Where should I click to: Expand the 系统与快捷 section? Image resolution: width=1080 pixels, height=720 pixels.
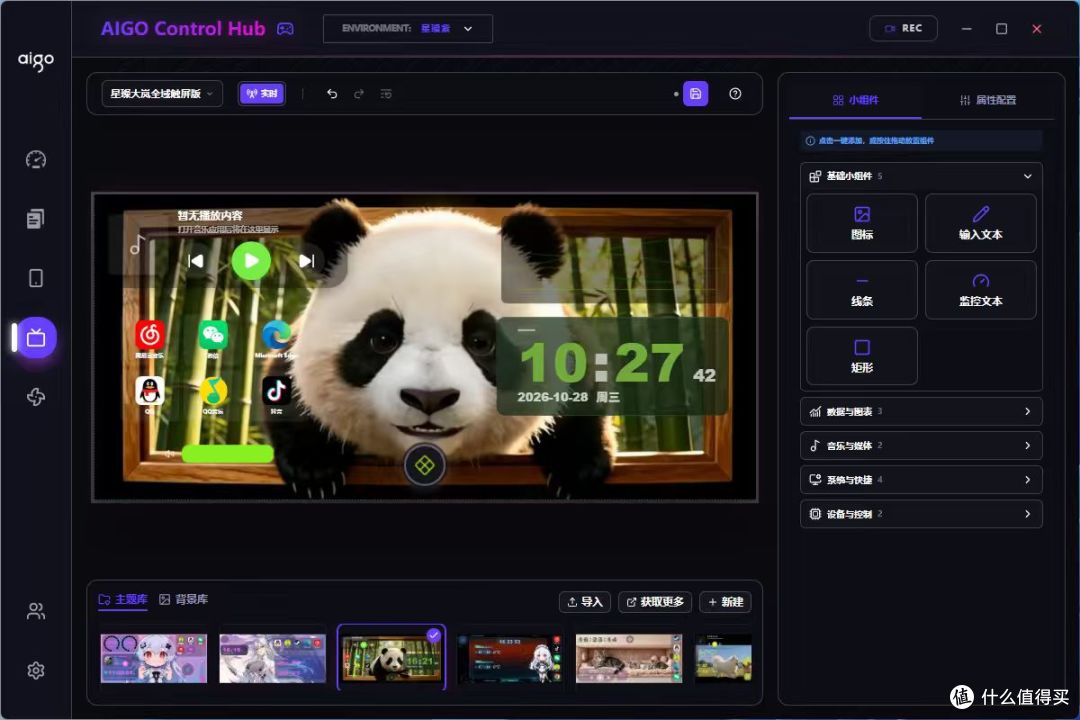coord(921,480)
